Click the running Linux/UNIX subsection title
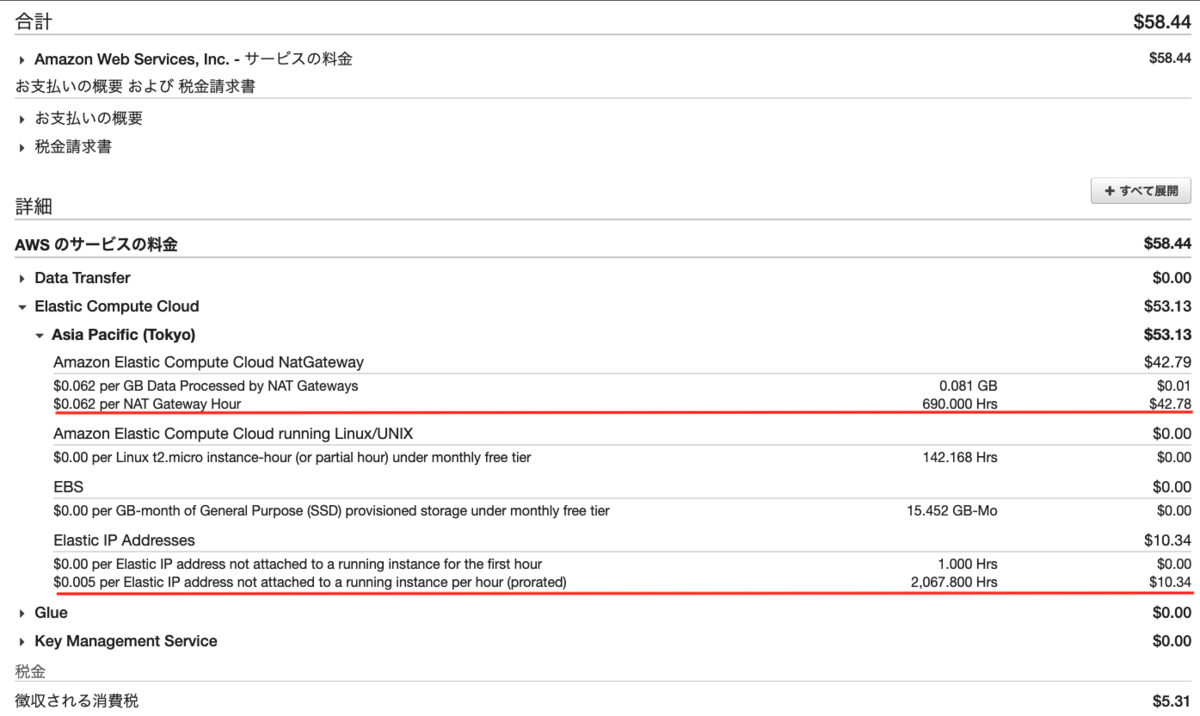The image size is (1200, 716). pos(233,434)
